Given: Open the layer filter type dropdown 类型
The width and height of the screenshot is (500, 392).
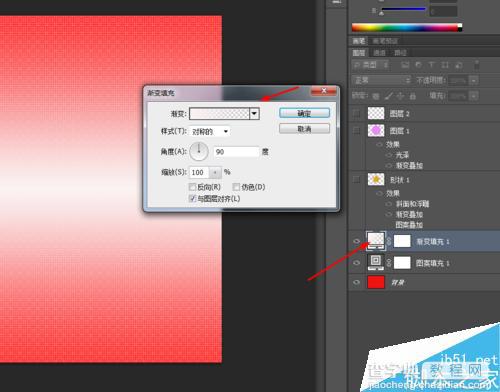Looking at the screenshot, I should (371, 65).
